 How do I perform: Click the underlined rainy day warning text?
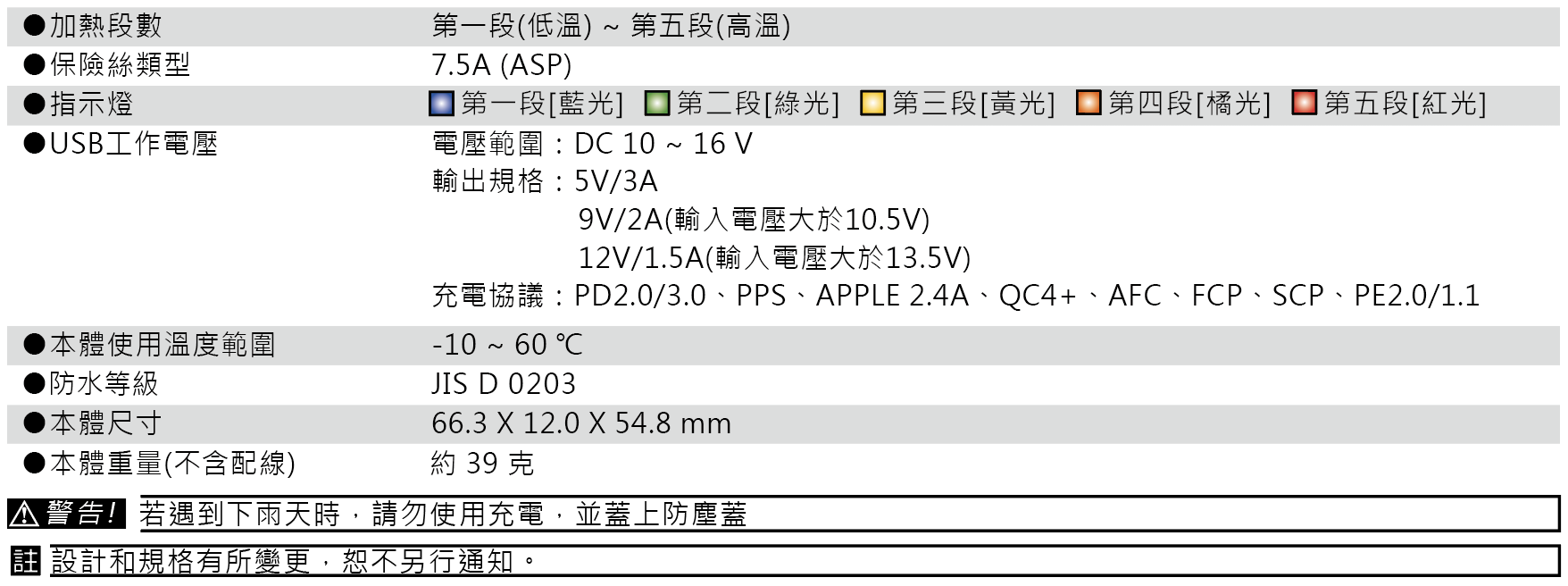443,515
